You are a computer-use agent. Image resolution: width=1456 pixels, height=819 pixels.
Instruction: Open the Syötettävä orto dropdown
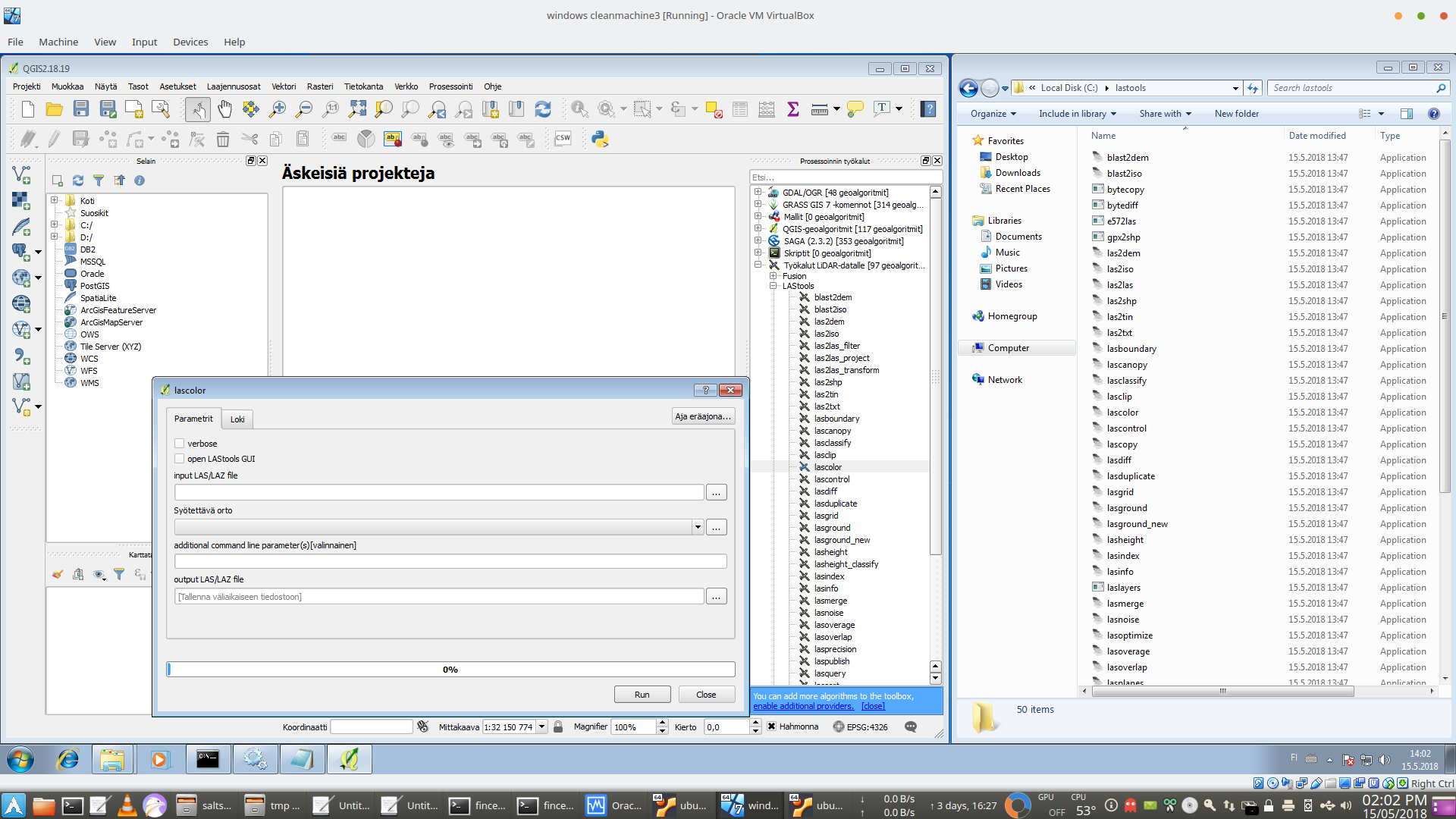tap(697, 527)
